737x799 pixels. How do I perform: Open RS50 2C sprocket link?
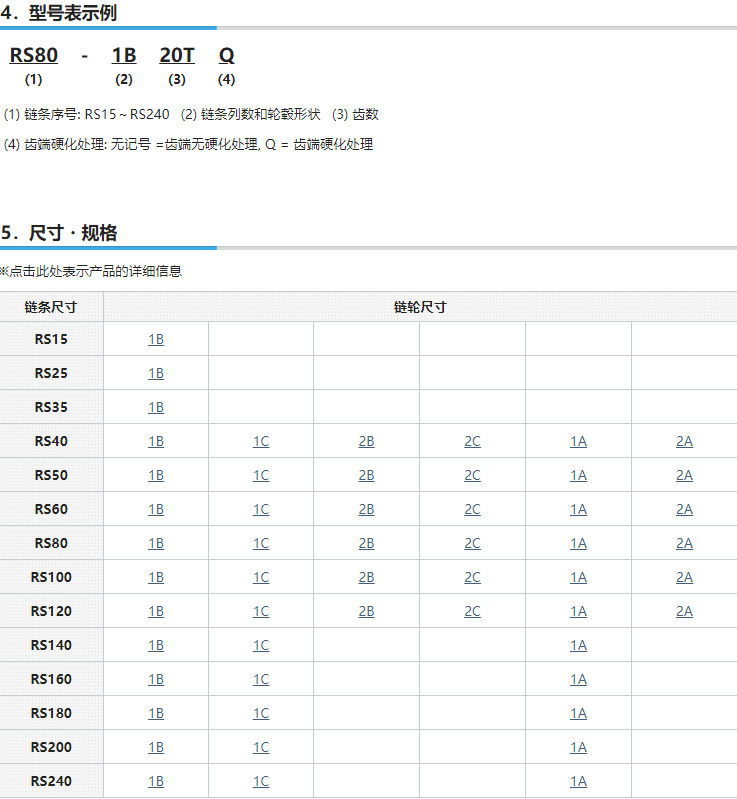(472, 475)
